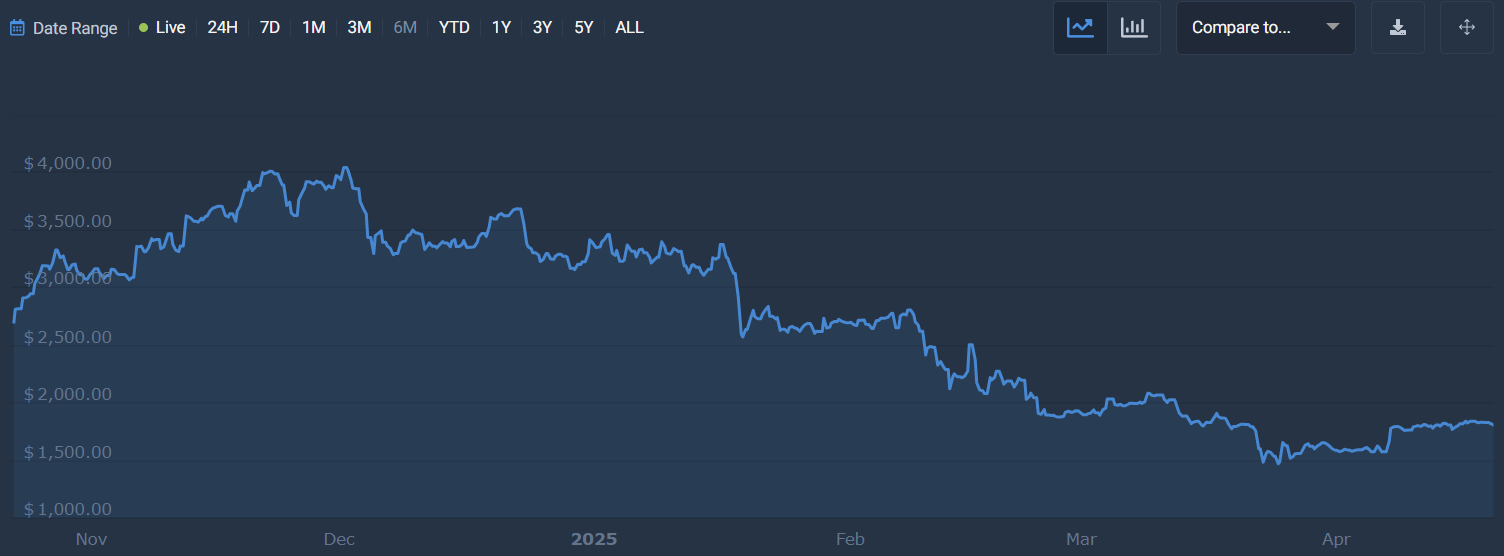Show year-to-date YTD range

tap(454, 28)
